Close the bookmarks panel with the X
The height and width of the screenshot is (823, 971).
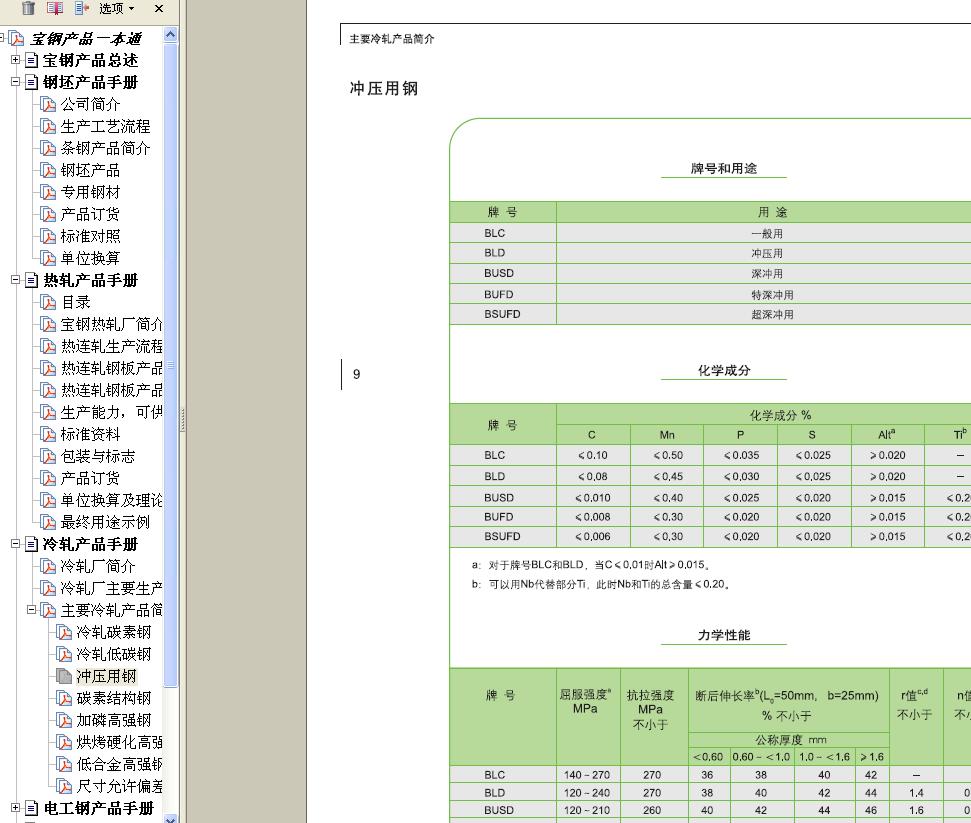coord(159,9)
